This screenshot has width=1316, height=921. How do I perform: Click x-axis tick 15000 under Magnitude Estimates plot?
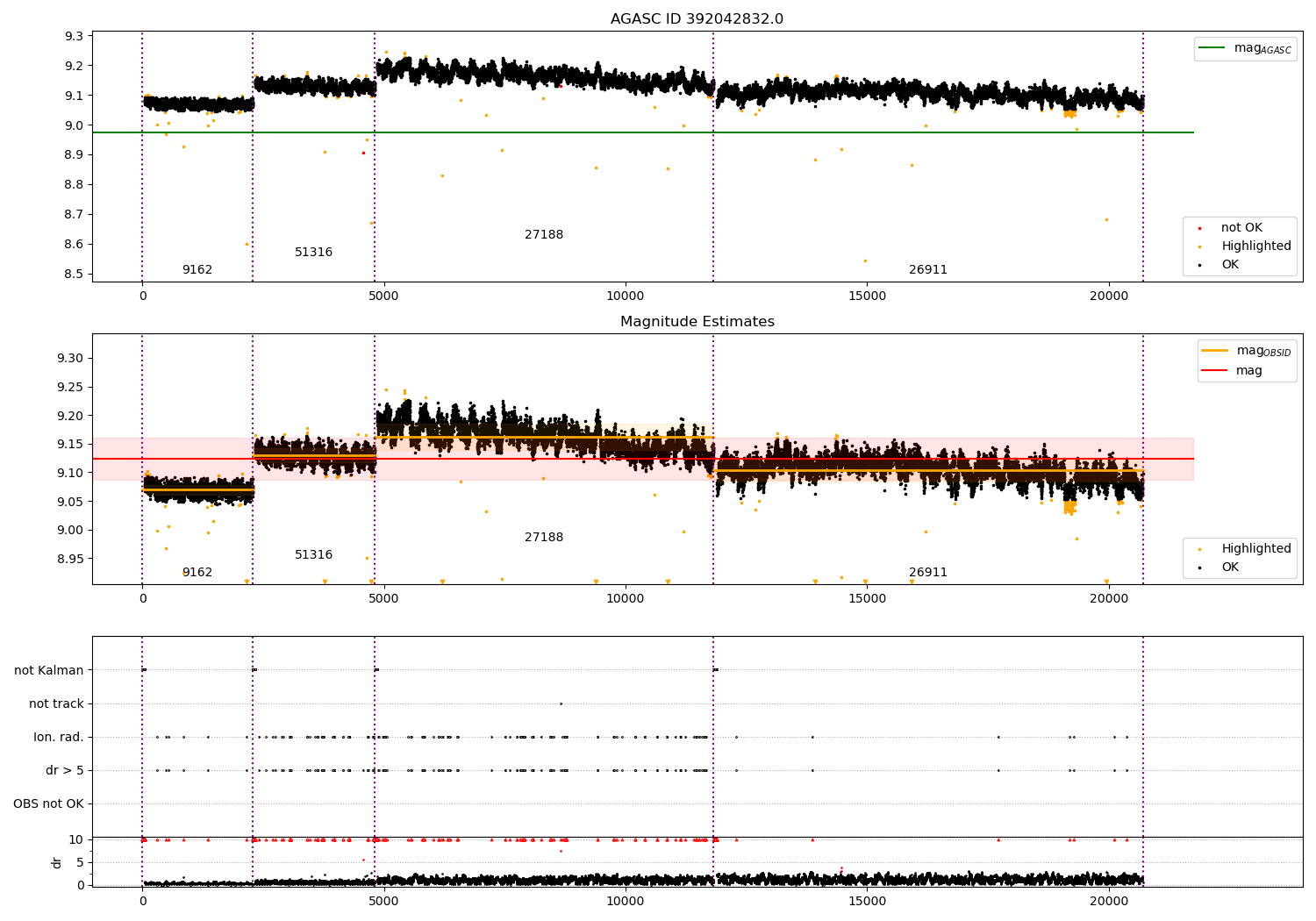click(x=867, y=598)
